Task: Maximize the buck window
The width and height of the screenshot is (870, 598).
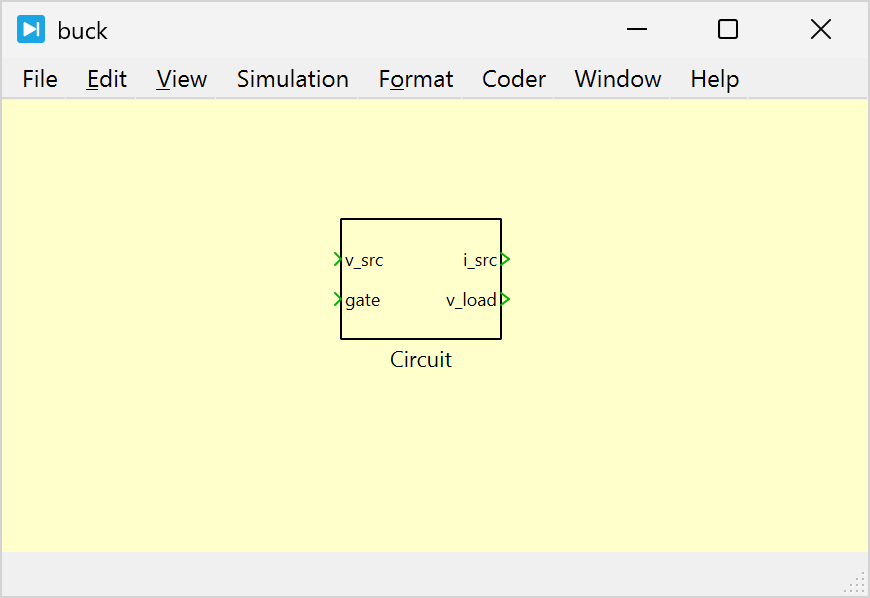Action: click(x=728, y=30)
